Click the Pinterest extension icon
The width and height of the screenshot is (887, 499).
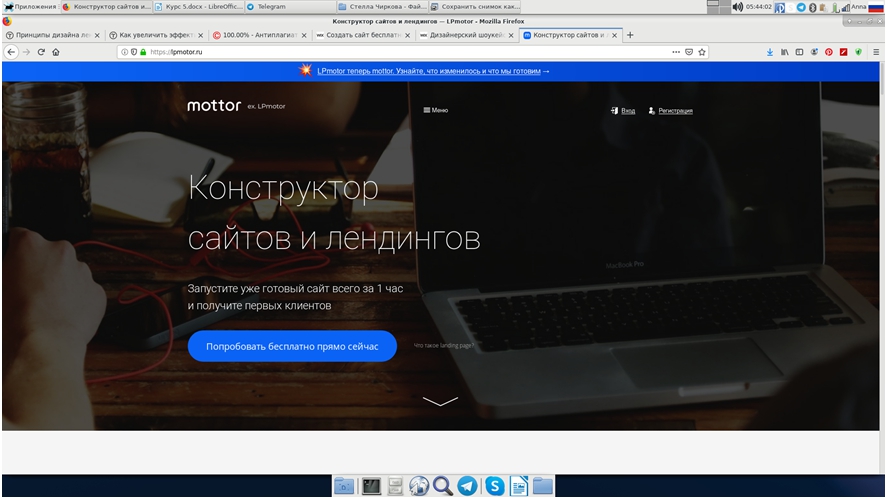click(828, 51)
